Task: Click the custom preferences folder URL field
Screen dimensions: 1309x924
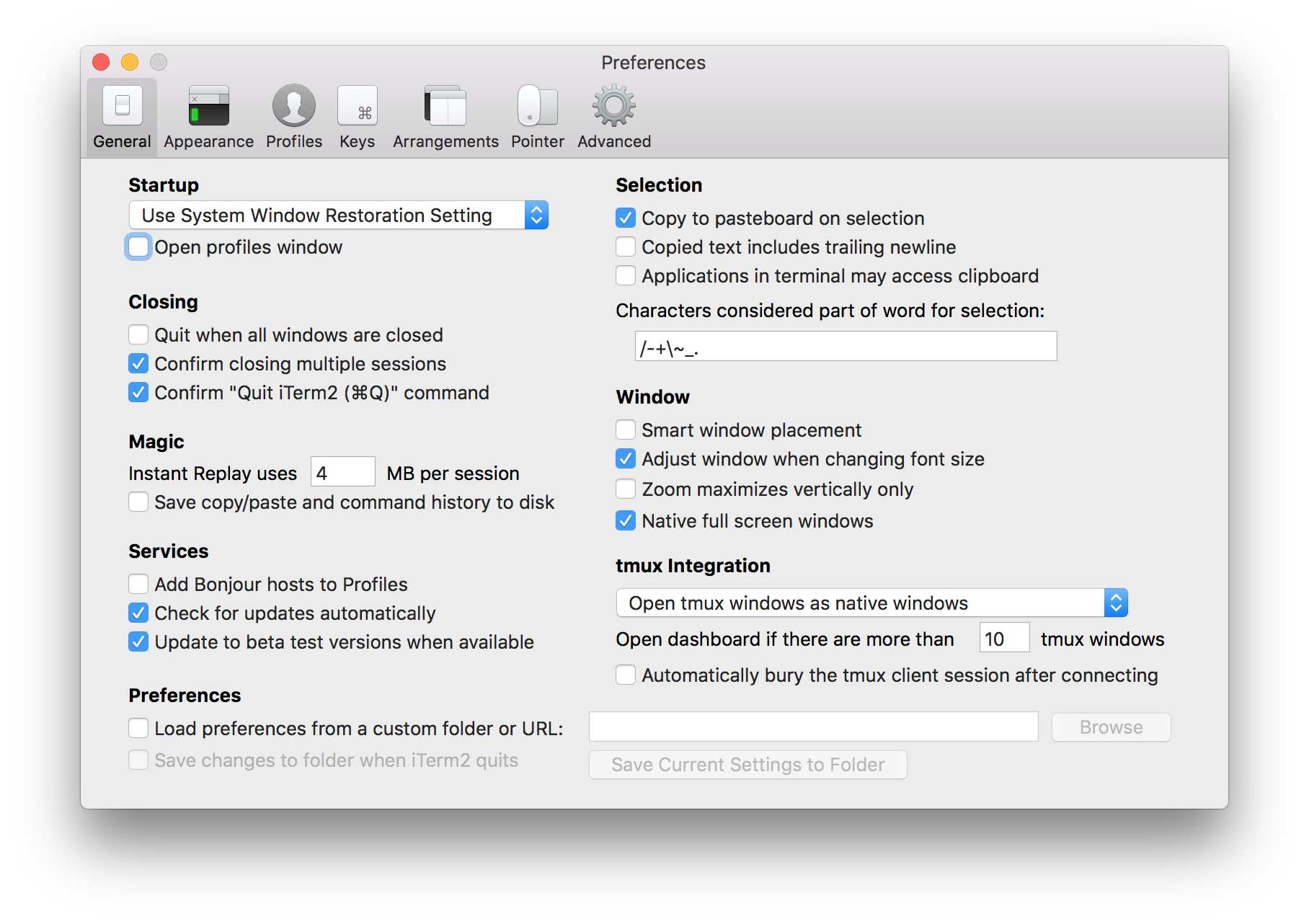Action: click(814, 727)
